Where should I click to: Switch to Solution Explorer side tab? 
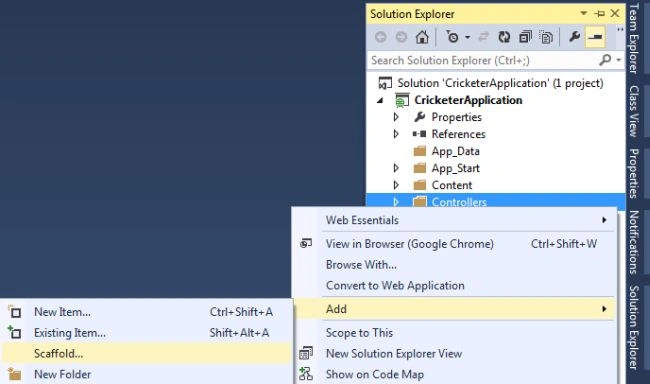[x=633, y=328]
